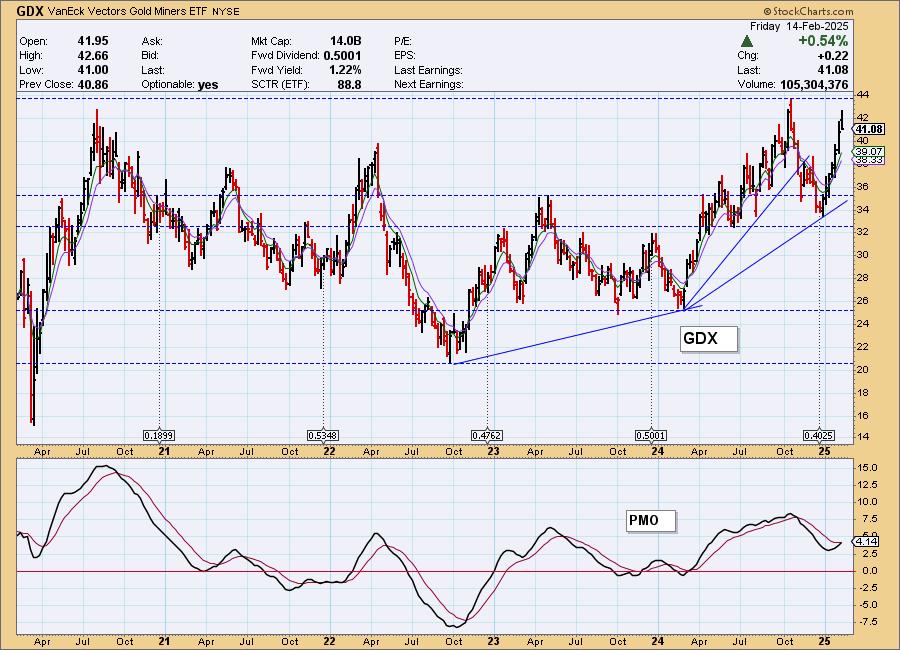
Task: Click the 'Last Earnings:' label
Action: (x=428, y=70)
